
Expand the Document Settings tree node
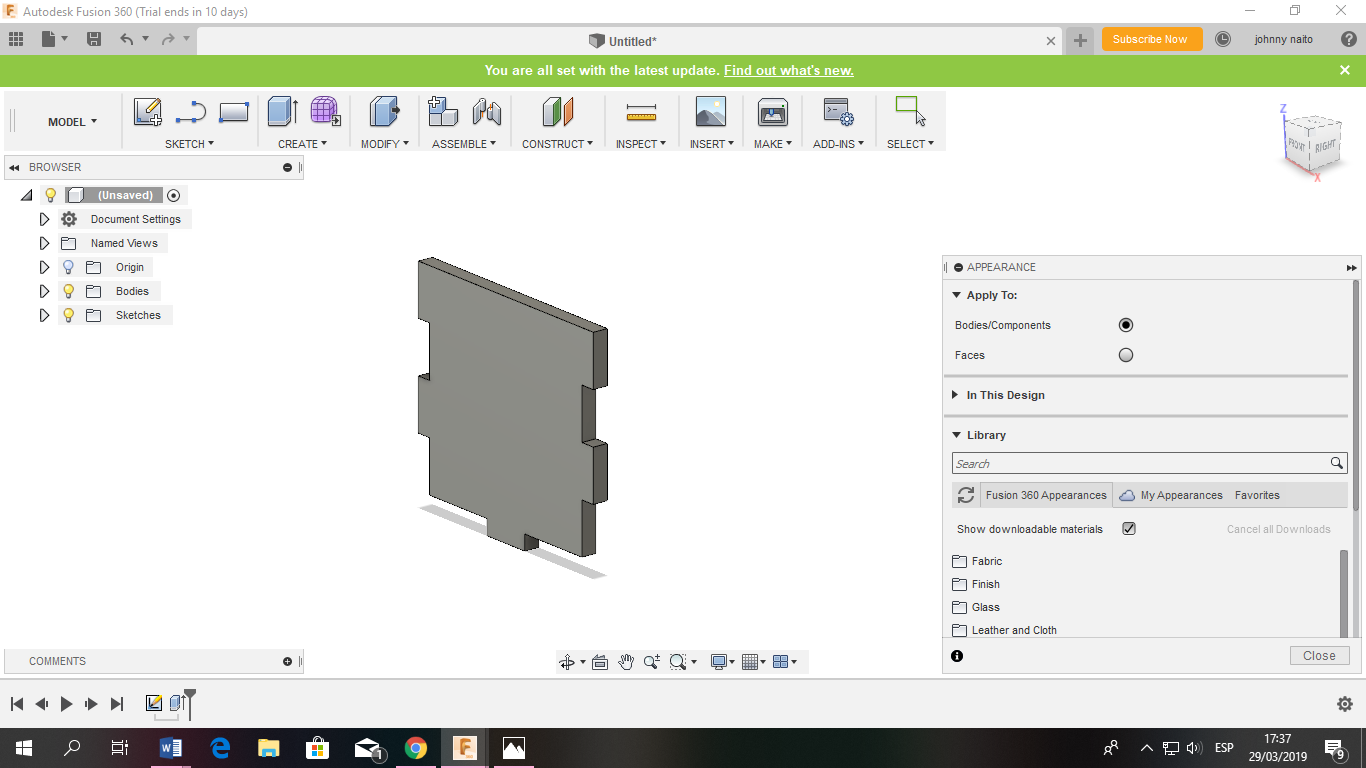pyautogui.click(x=44, y=219)
